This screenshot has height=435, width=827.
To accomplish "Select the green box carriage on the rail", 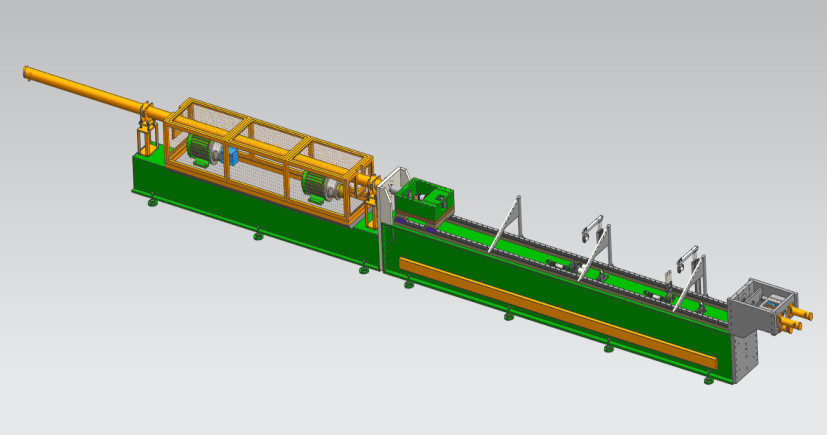I will click(x=424, y=199).
